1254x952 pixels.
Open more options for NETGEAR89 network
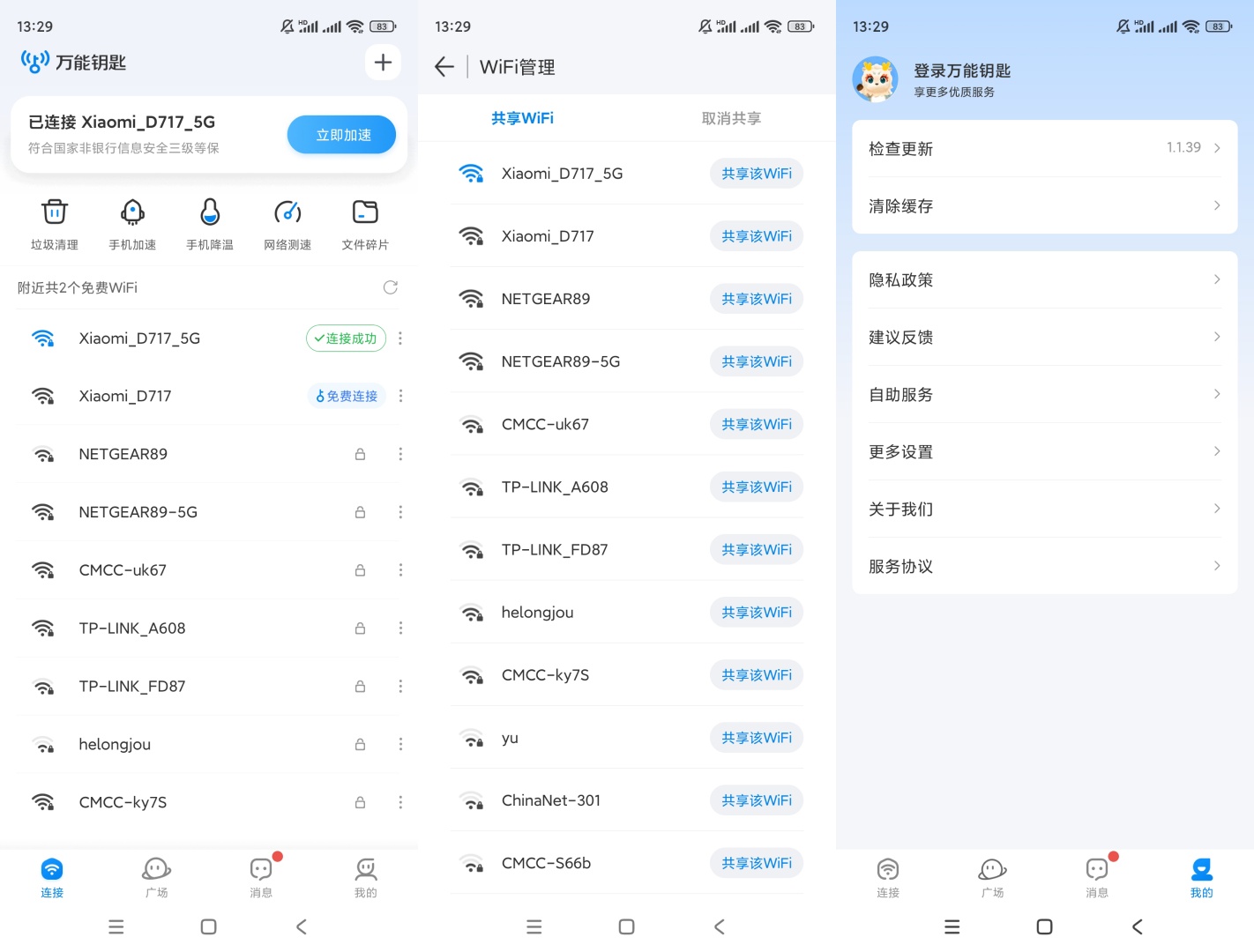click(400, 454)
